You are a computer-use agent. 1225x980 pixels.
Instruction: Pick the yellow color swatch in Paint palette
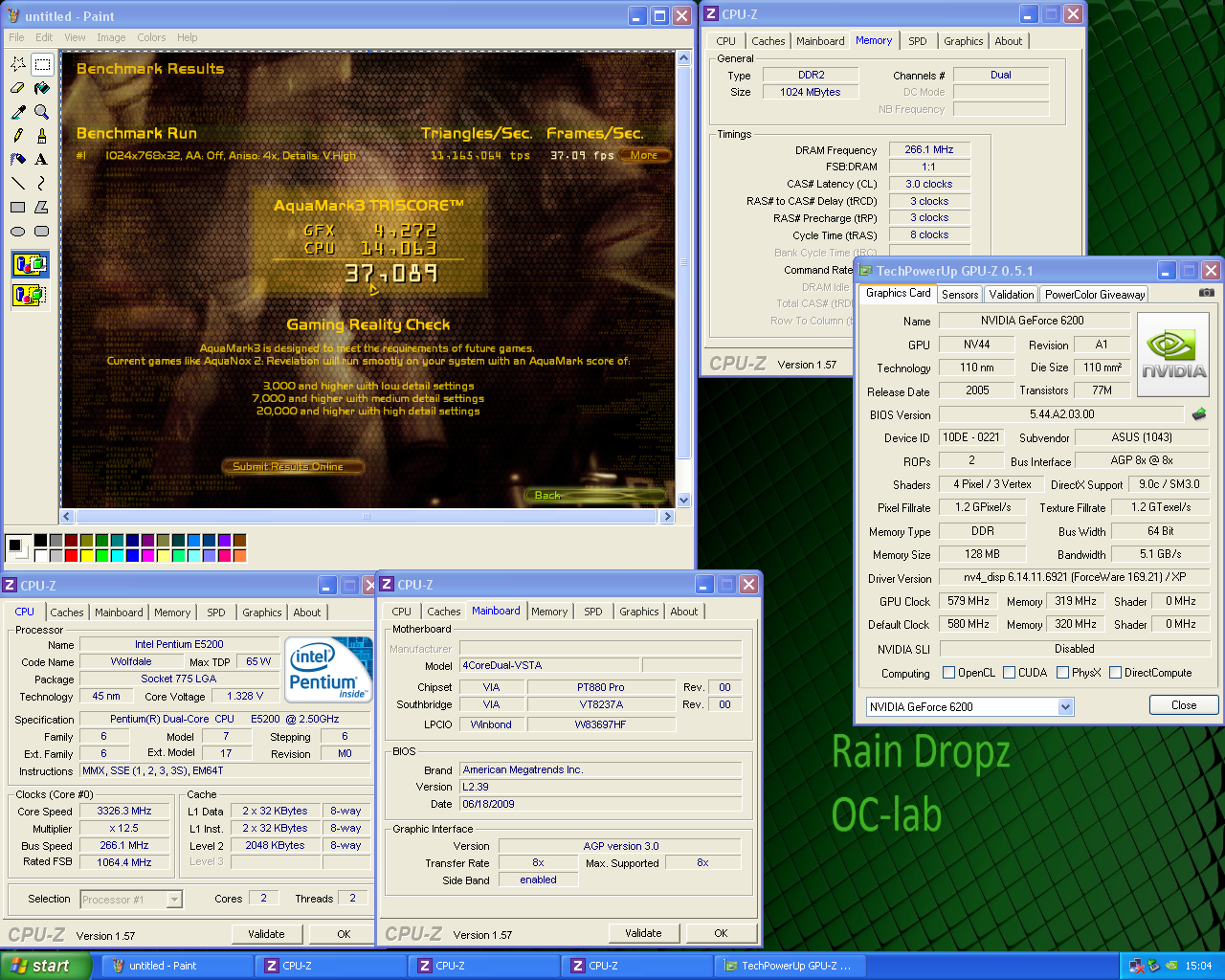click(x=86, y=555)
